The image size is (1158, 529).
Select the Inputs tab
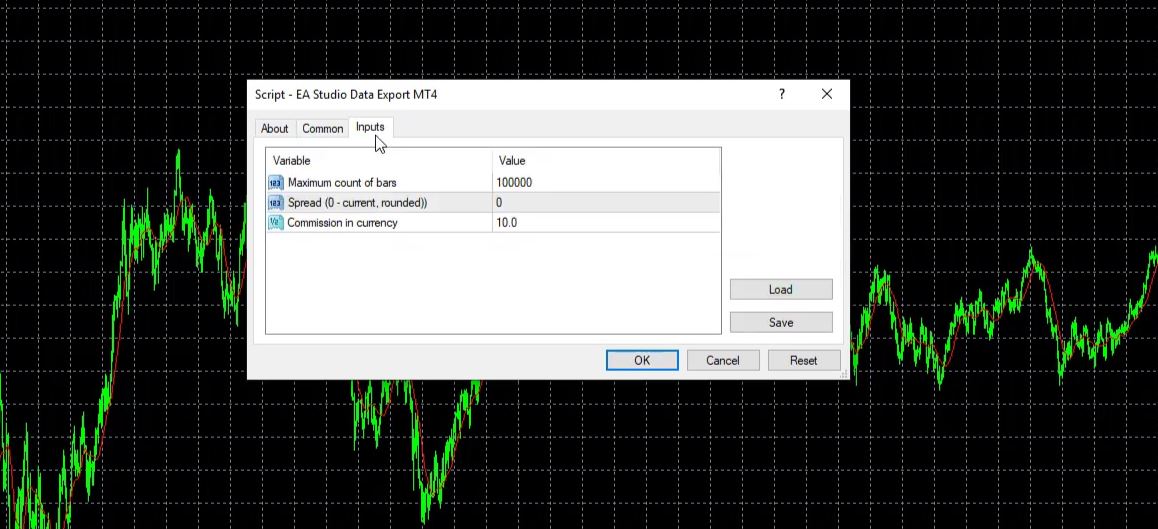point(370,127)
